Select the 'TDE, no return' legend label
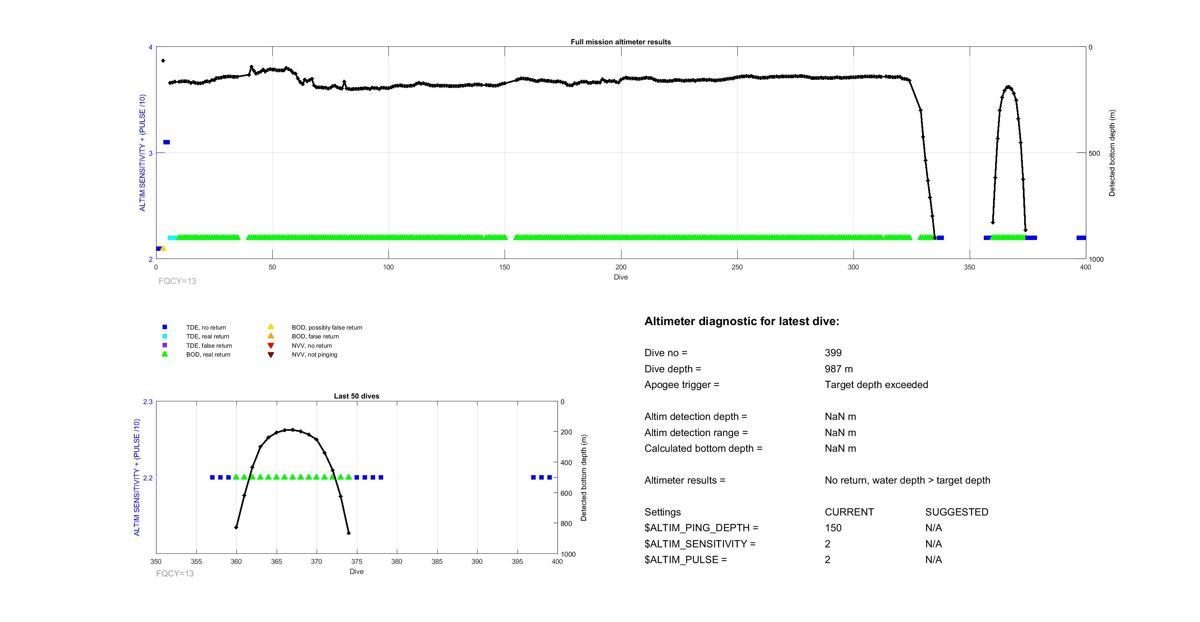 tap(206, 327)
